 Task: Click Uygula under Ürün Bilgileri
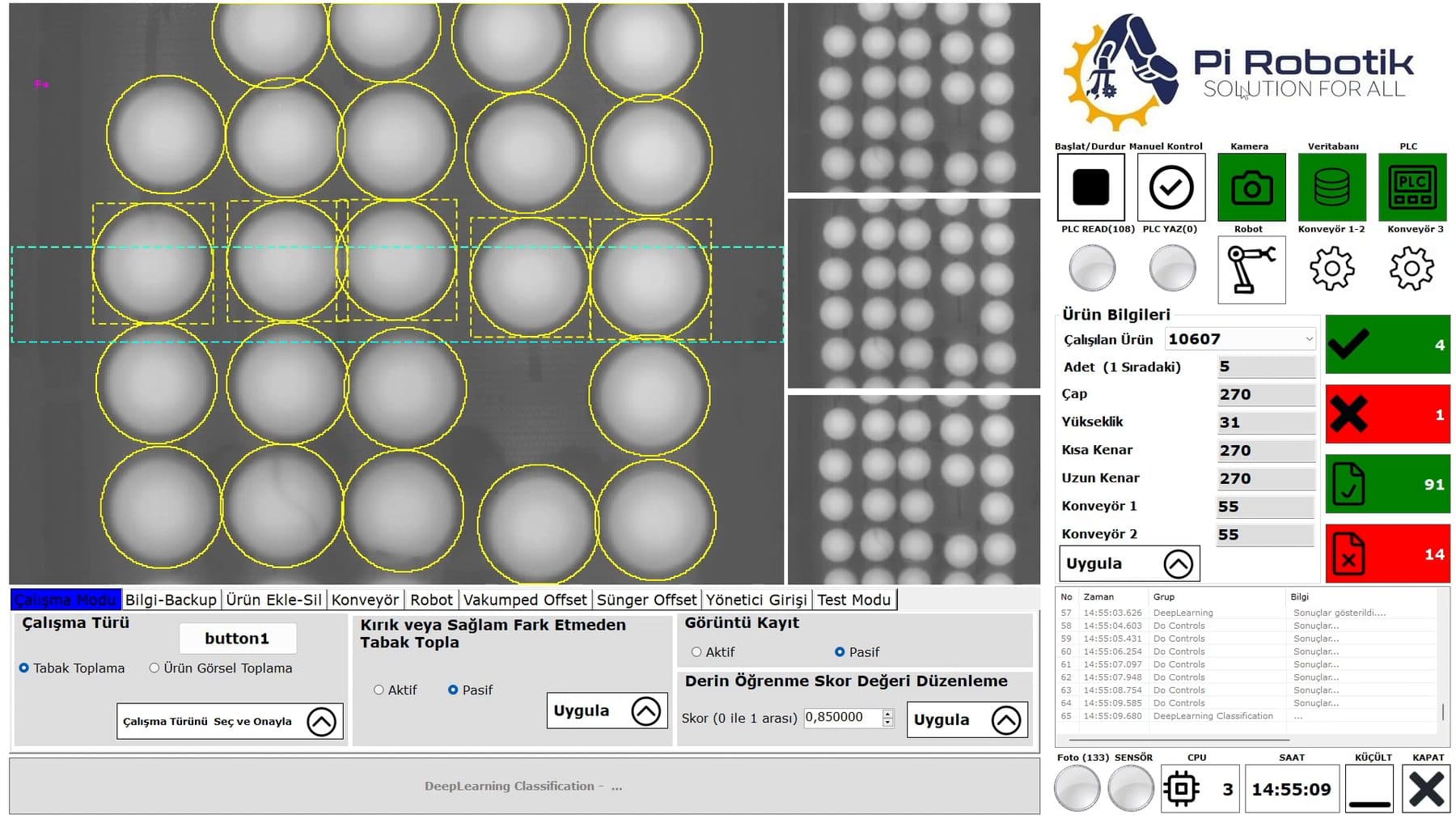(x=1129, y=563)
